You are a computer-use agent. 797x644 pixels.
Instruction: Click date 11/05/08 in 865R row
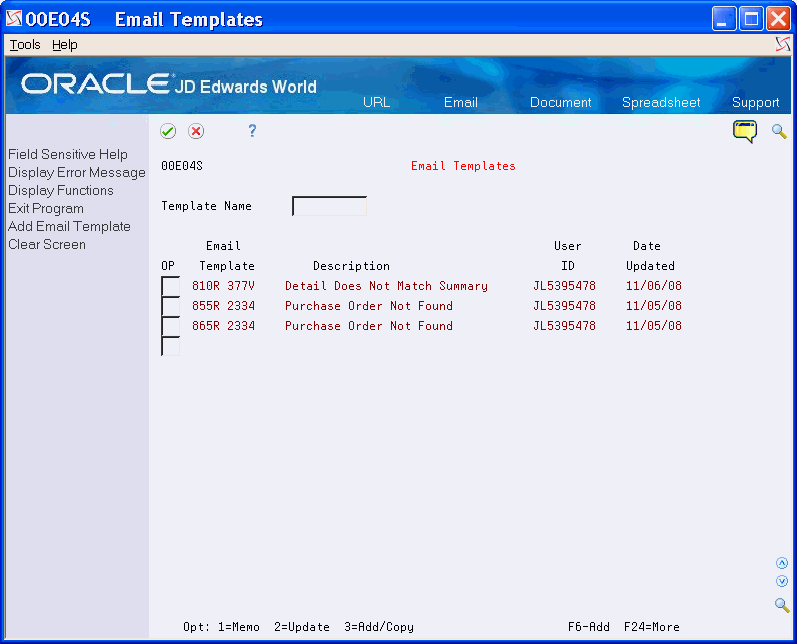point(654,326)
